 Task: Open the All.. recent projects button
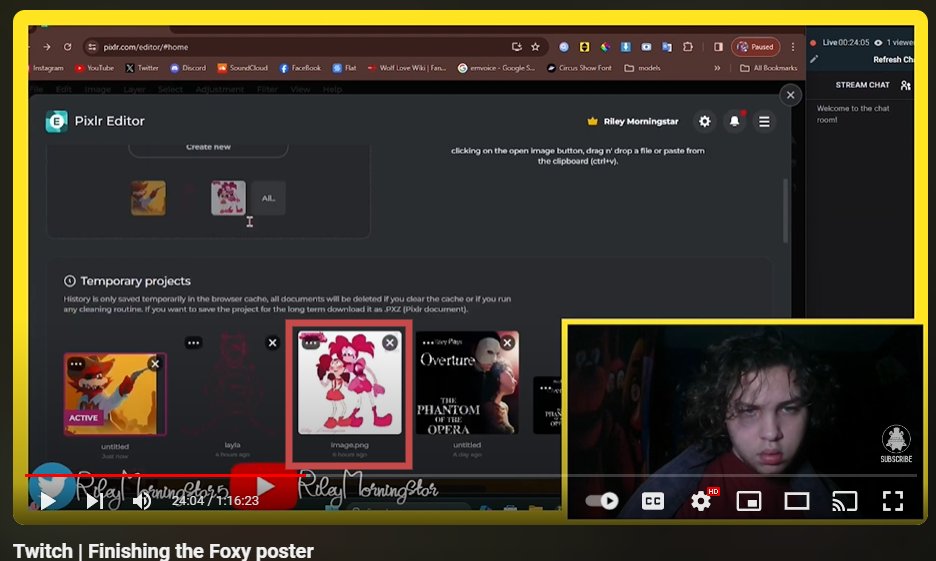(x=268, y=198)
